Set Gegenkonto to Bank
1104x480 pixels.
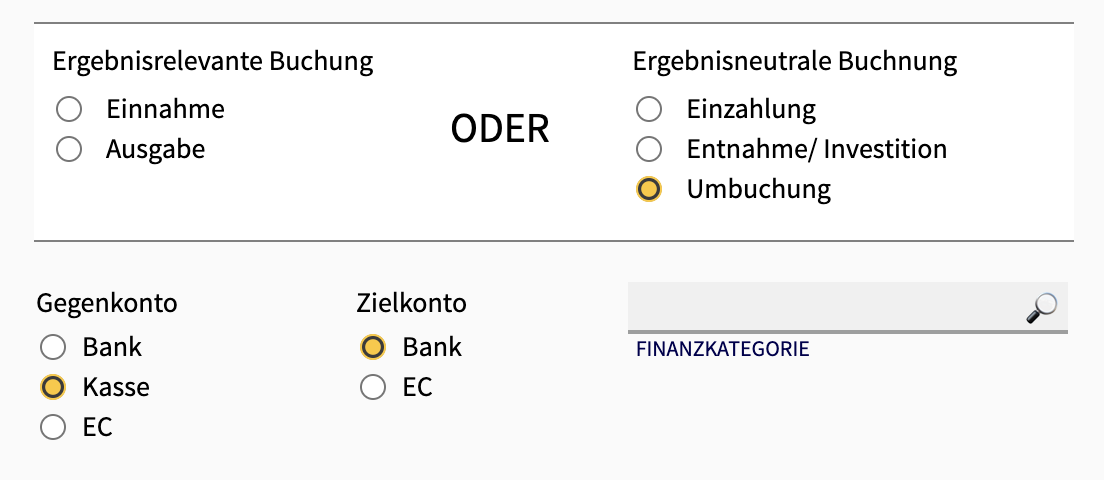coord(53,347)
